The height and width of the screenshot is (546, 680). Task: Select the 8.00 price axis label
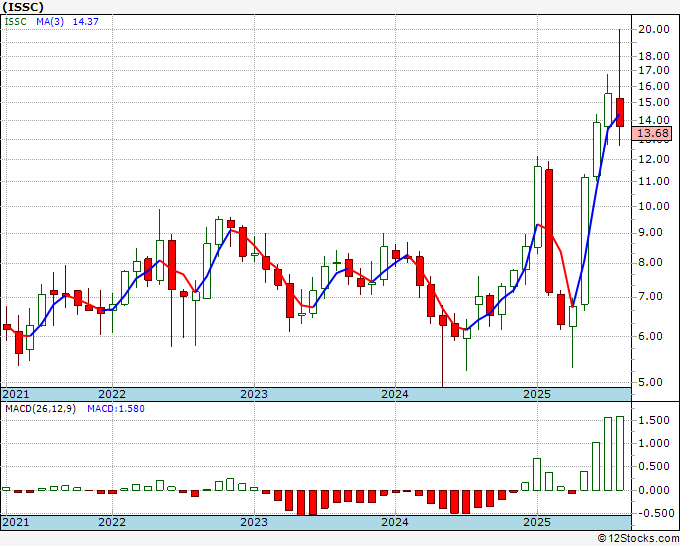650,263
